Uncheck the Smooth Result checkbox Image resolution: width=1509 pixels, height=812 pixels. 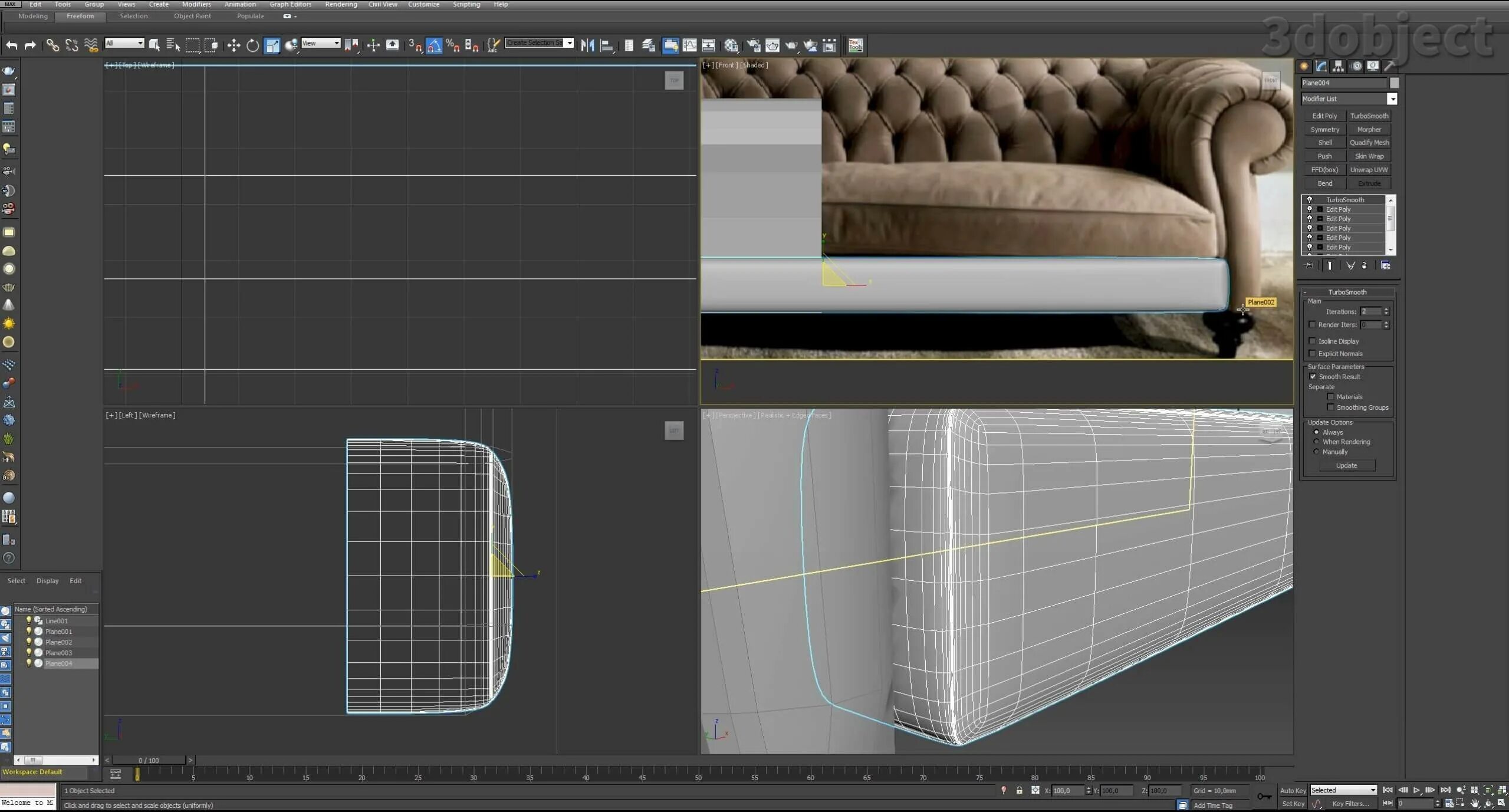click(1313, 376)
